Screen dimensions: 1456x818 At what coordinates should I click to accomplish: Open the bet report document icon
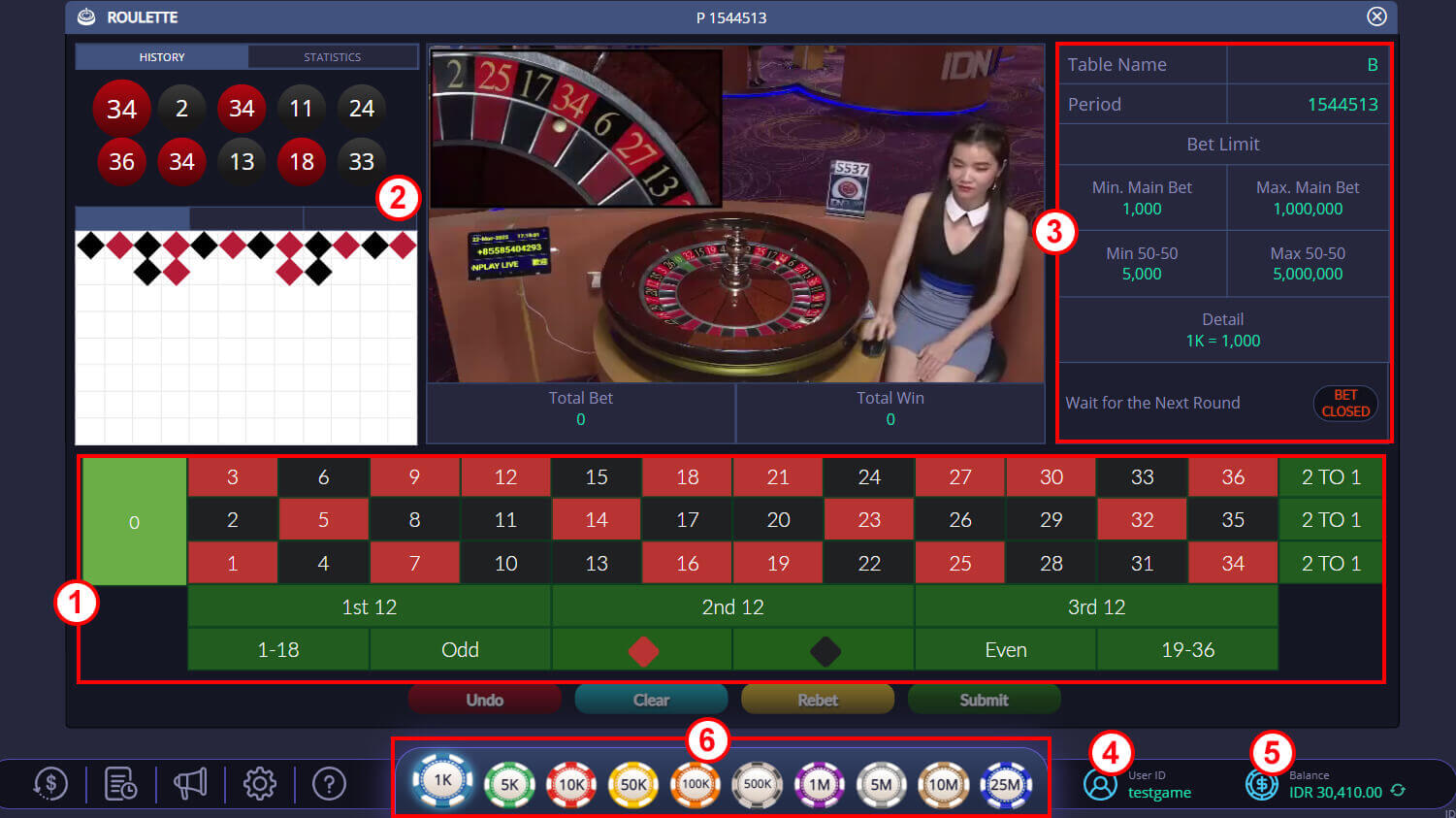tap(121, 783)
